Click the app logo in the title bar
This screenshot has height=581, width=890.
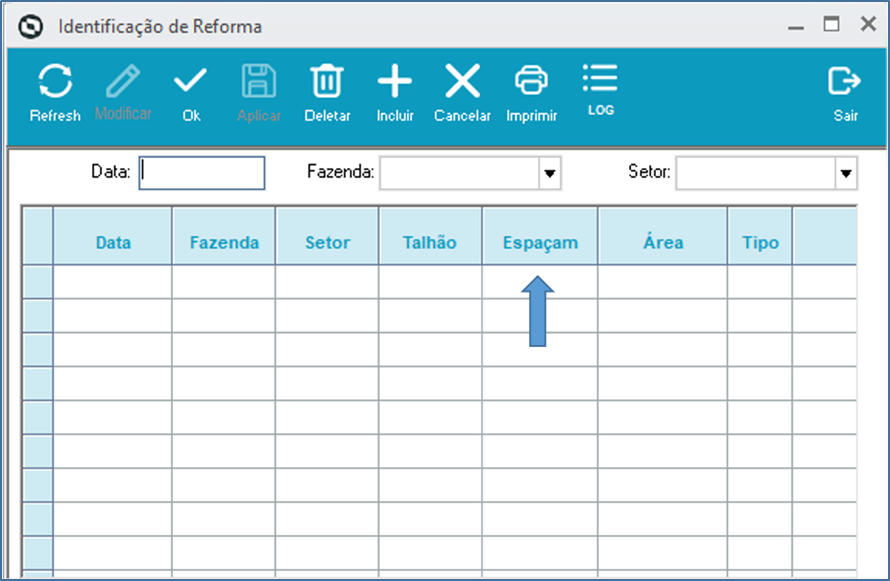pos(30,27)
